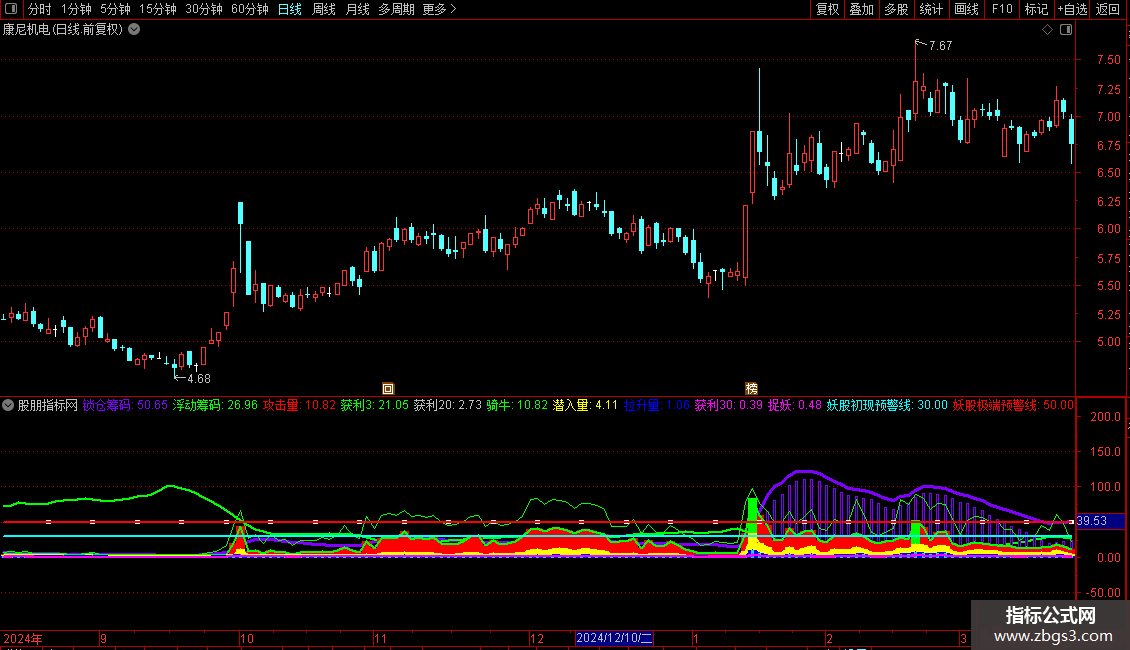Open the 统计 statistics button
The height and width of the screenshot is (650, 1130).
click(931, 9)
